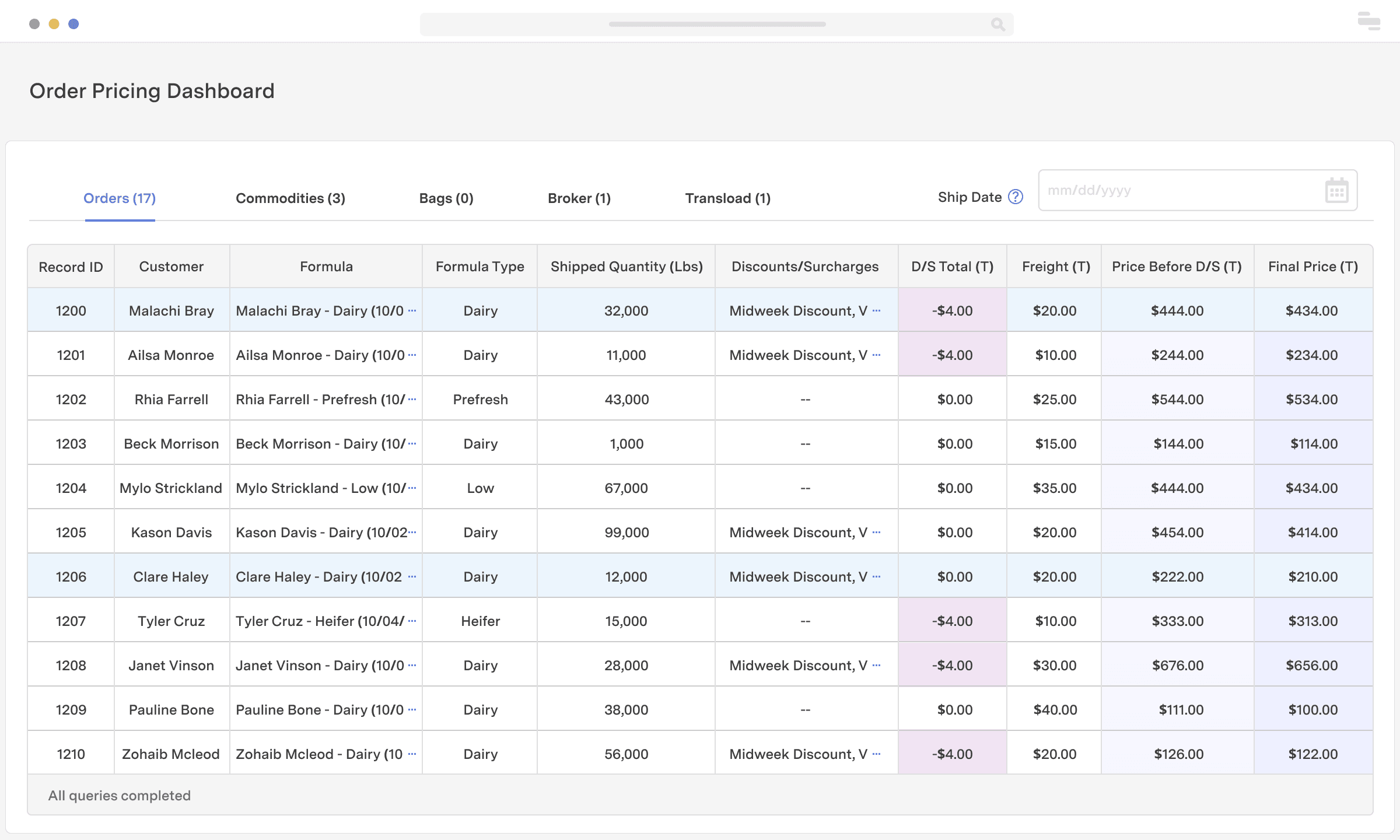Screen dimensions: 1400x840
Task: Click the blue window control dot
Action: 73,23
